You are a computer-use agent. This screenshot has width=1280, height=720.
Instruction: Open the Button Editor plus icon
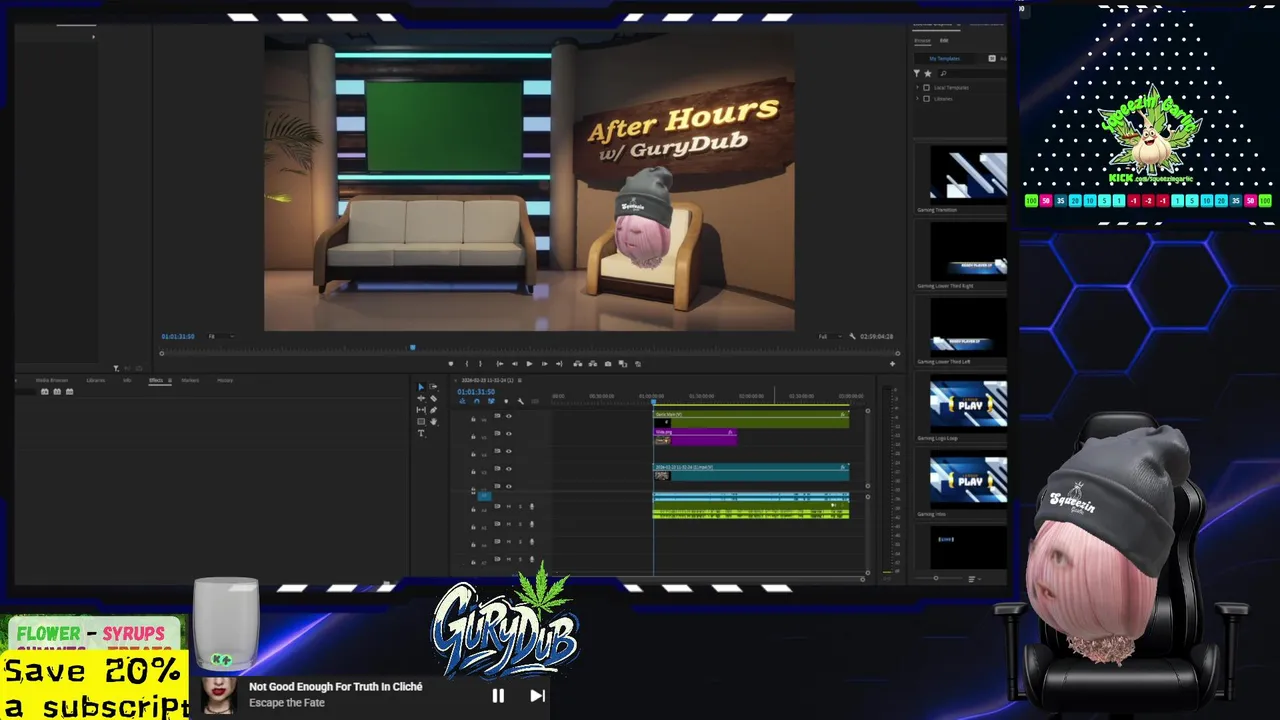[892, 364]
